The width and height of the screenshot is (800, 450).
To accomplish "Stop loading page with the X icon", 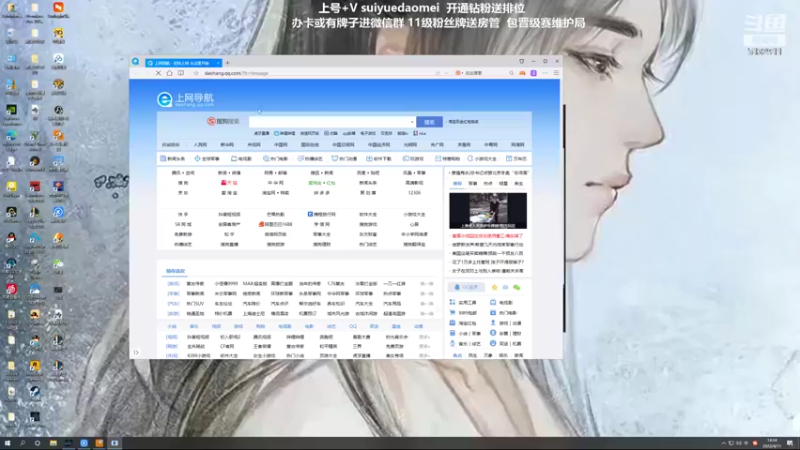I will coord(158,73).
